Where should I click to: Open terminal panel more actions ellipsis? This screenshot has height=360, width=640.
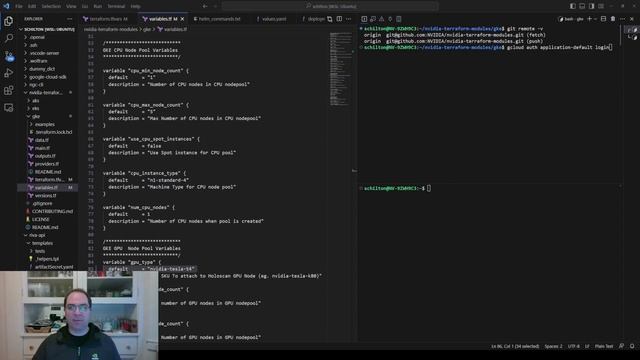click(622, 19)
